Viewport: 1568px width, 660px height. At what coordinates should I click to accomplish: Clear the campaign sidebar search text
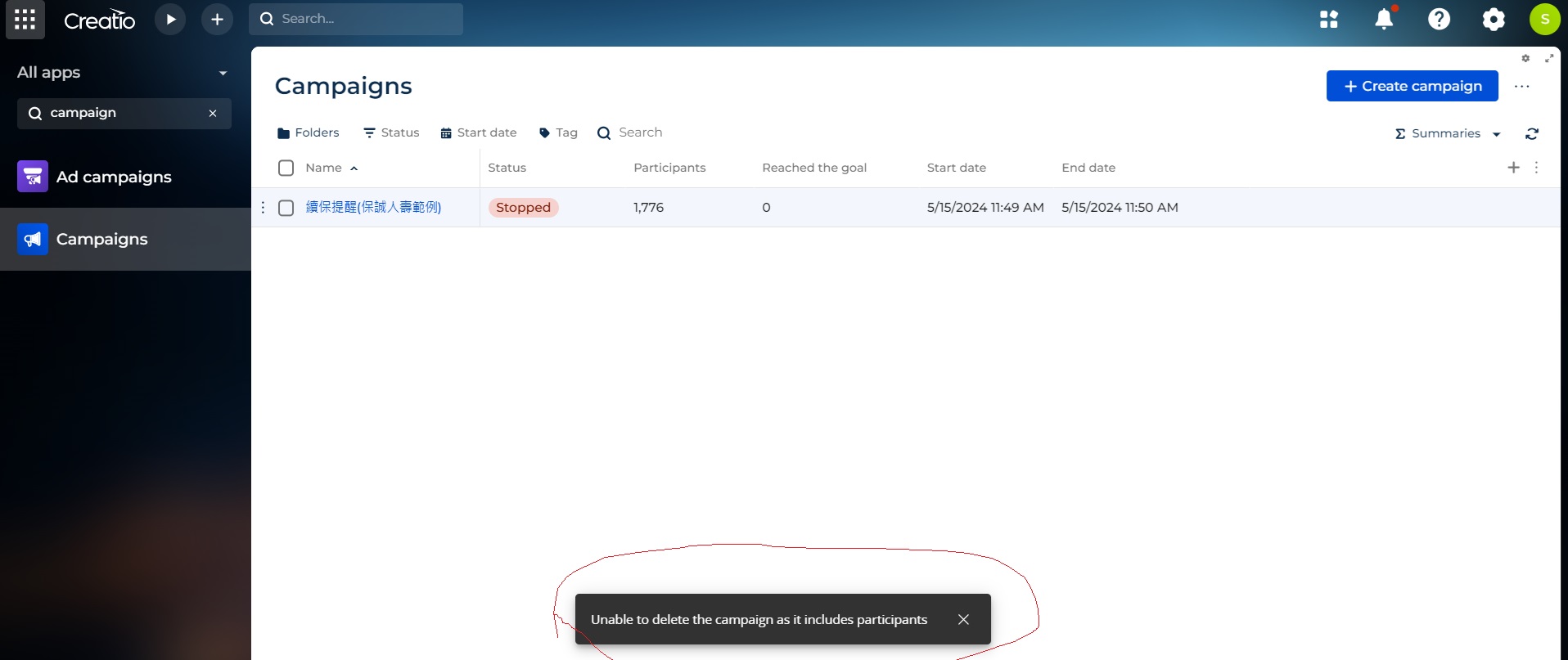pos(213,114)
